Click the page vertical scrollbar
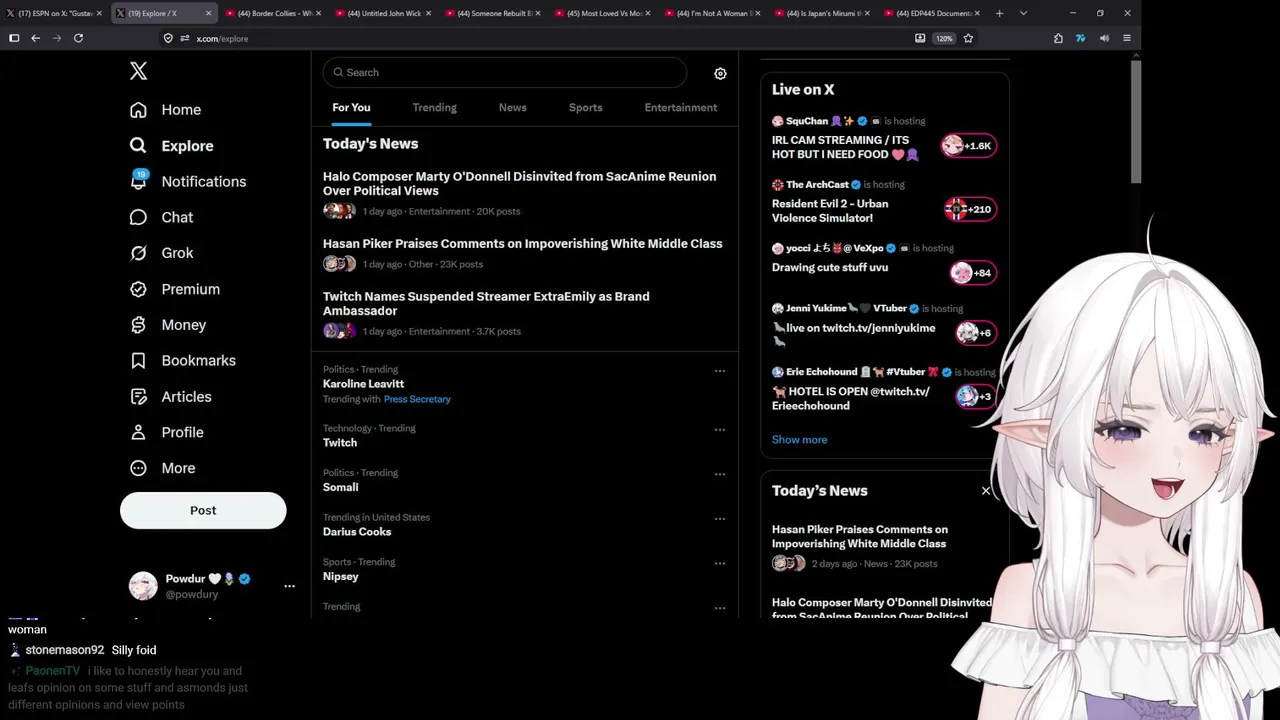The height and width of the screenshot is (720, 1280). point(1136,120)
